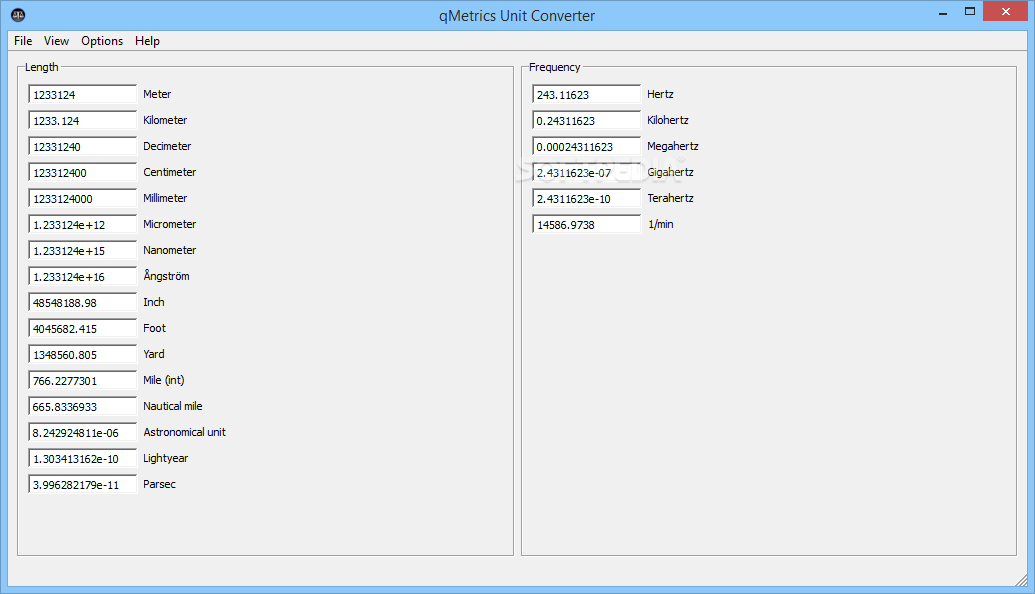
Task: Click the Yard input field
Action: pos(83,354)
